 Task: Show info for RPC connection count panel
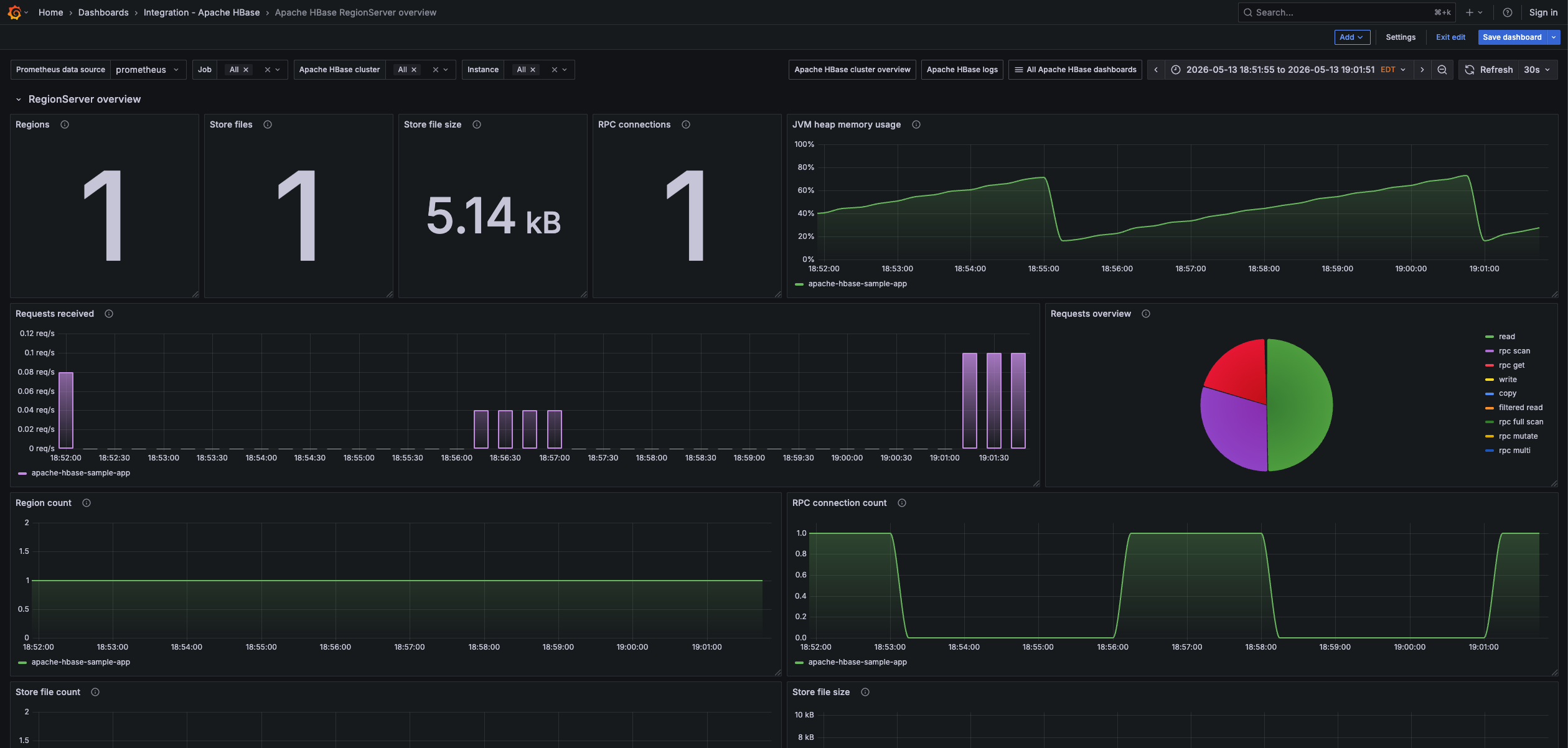(x=902, y=503)
